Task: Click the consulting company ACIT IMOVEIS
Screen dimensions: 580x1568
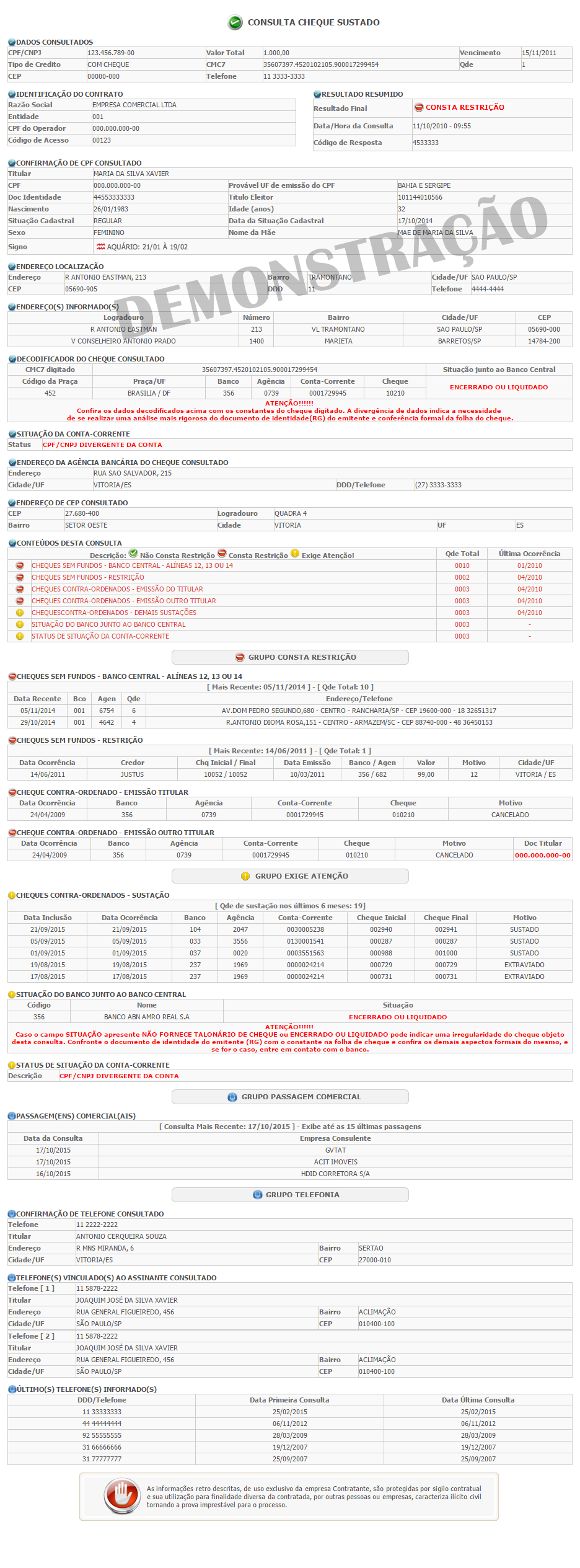Action: [x=336, y=1163]
